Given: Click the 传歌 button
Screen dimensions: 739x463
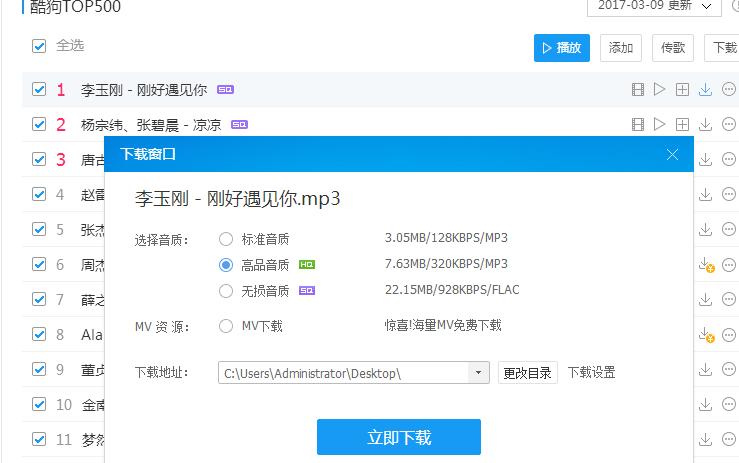Looking at the screenshot, I should (673, 48).
